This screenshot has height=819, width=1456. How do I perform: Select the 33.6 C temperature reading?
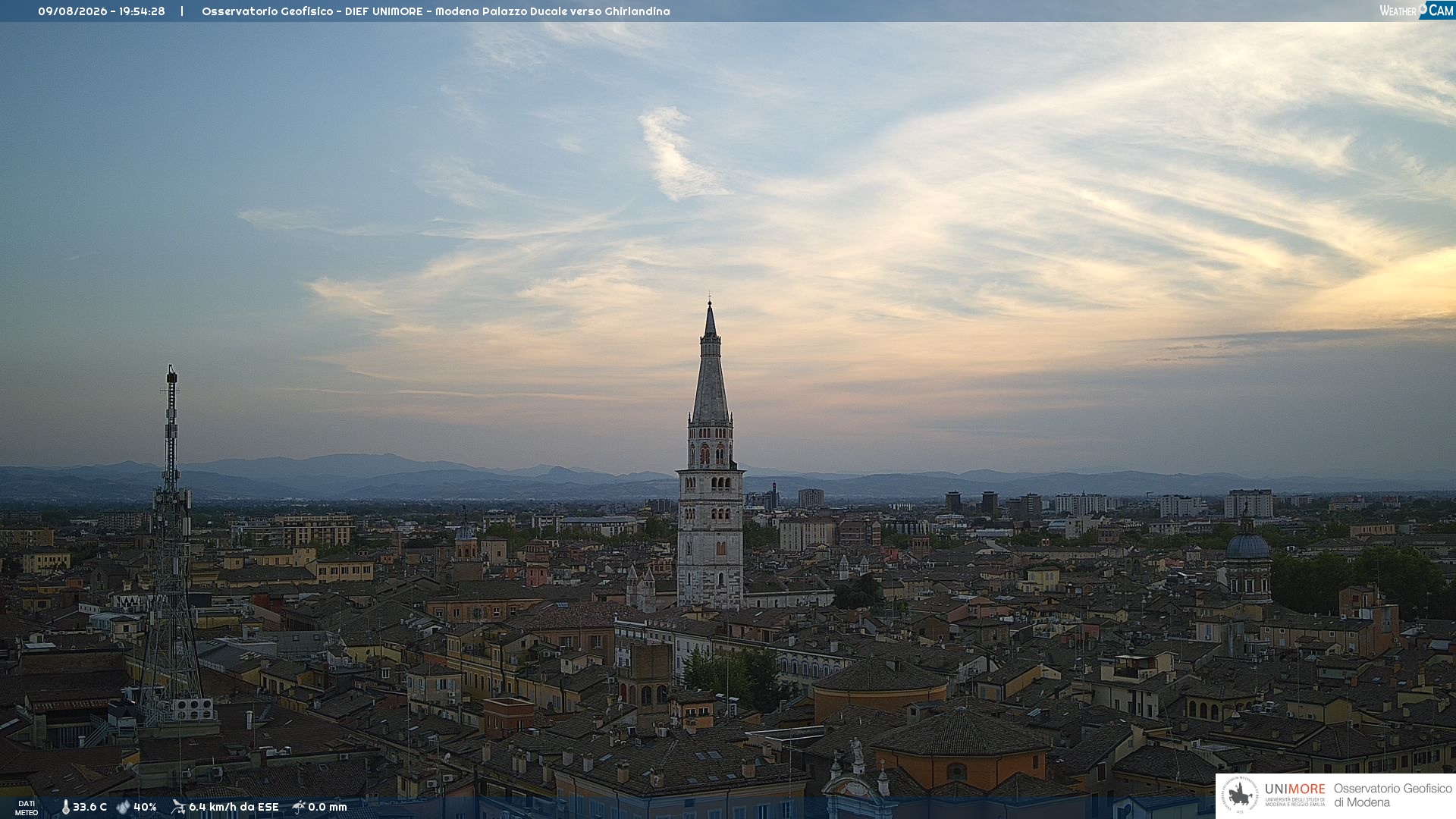click(x=89, y=808)
